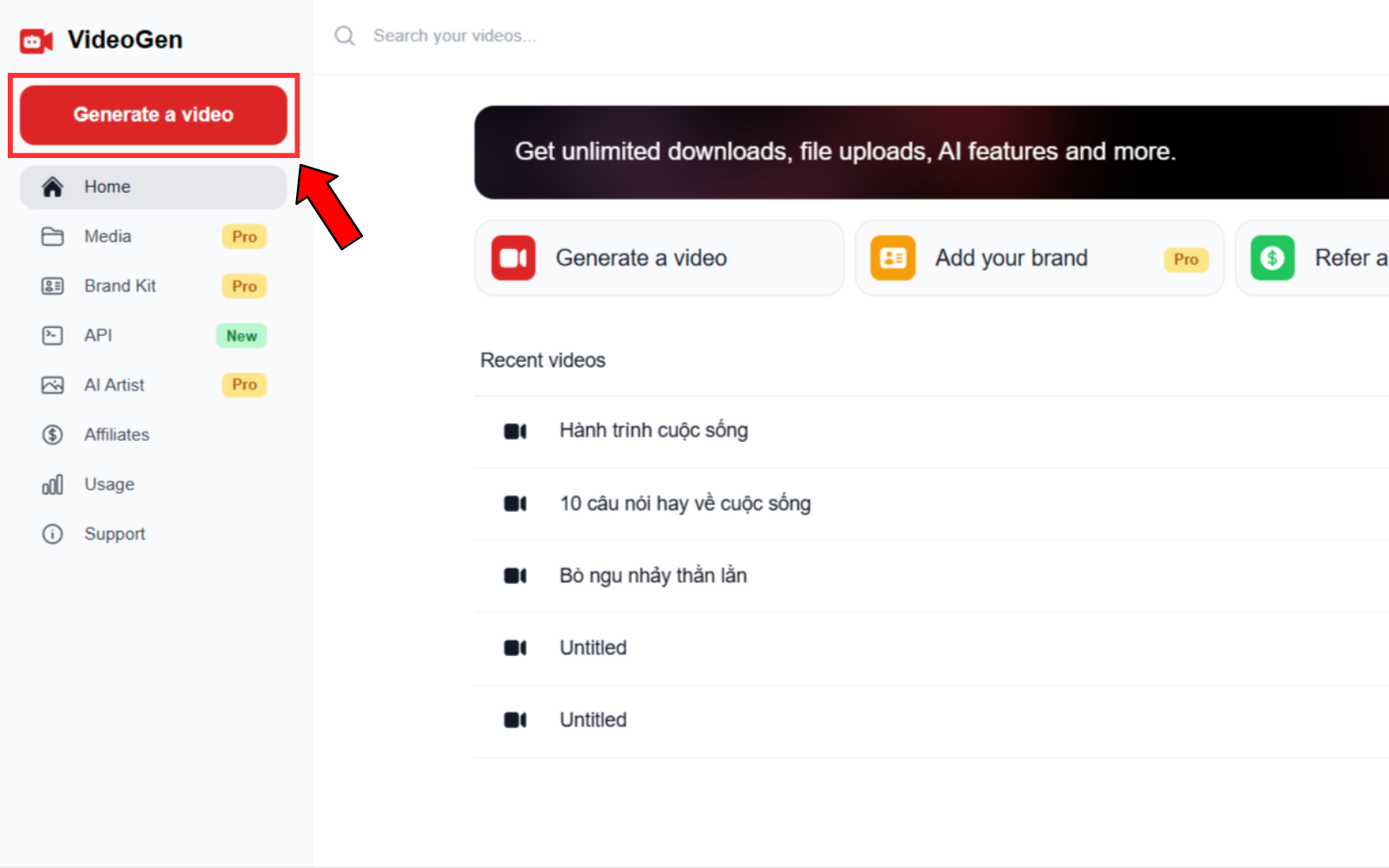1389x868 pixels.
Task: Click video icon beside first Untitled
Action: tap(516, 648)
